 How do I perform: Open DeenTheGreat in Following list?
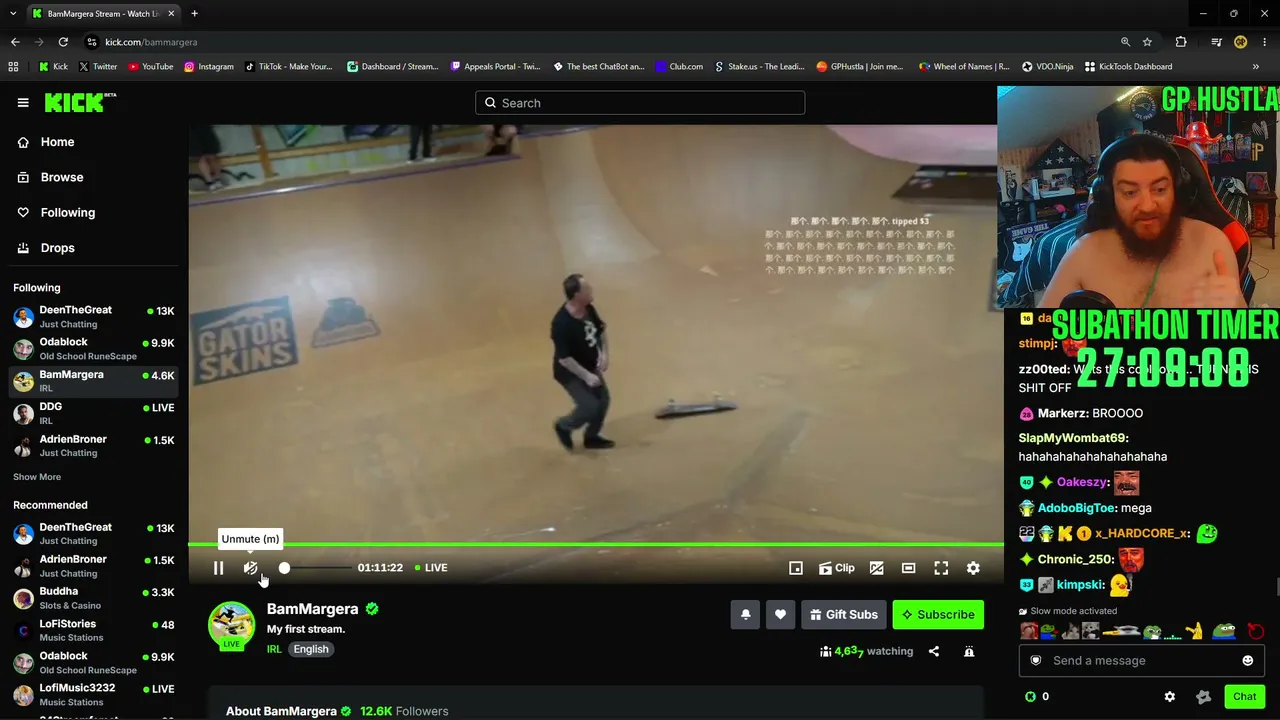94,317
